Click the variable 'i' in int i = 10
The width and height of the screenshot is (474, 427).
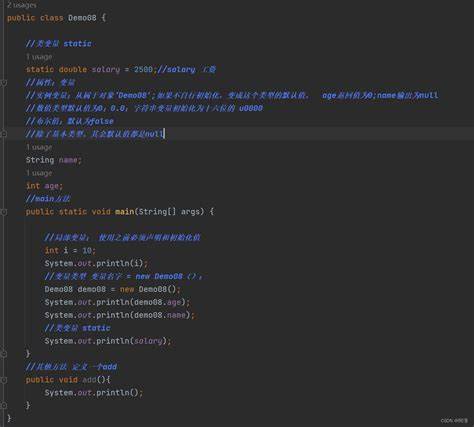66,250
